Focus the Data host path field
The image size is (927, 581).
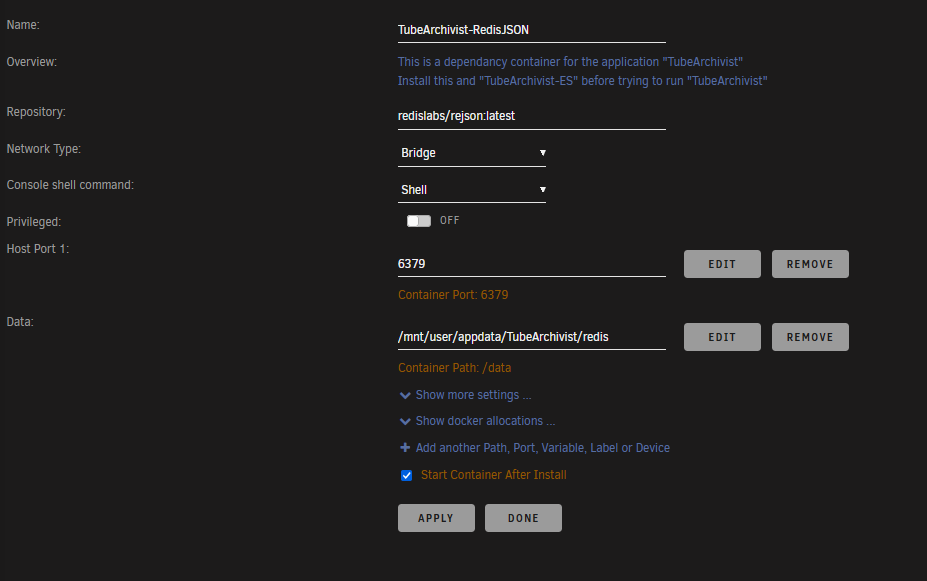coord(531,337)
